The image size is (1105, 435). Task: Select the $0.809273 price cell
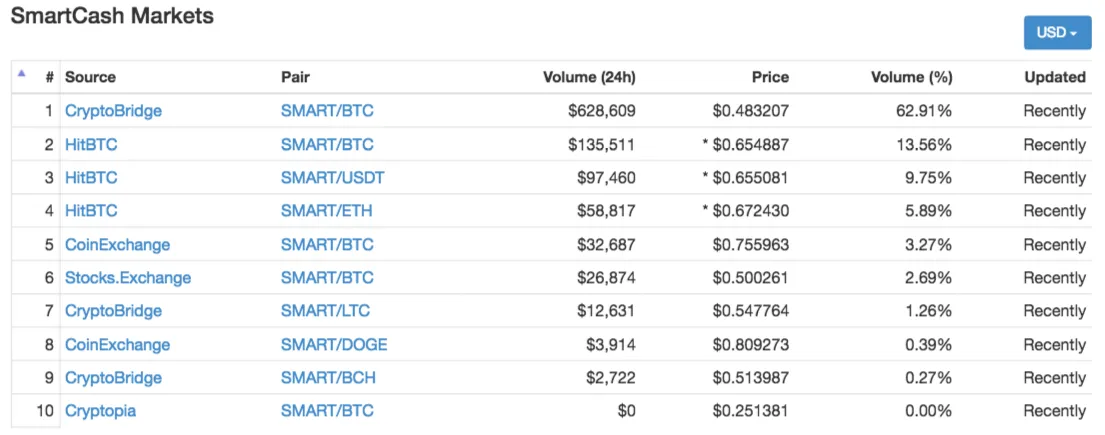[751, 345]
